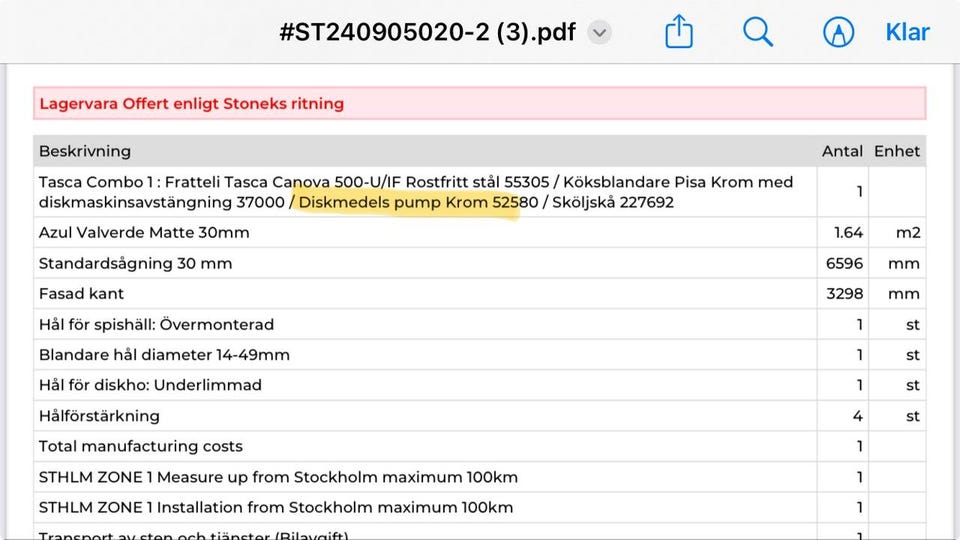Activate the Markup pen icon
The height and width of the screenshot is (540, 960).
[x=838, y=32]
